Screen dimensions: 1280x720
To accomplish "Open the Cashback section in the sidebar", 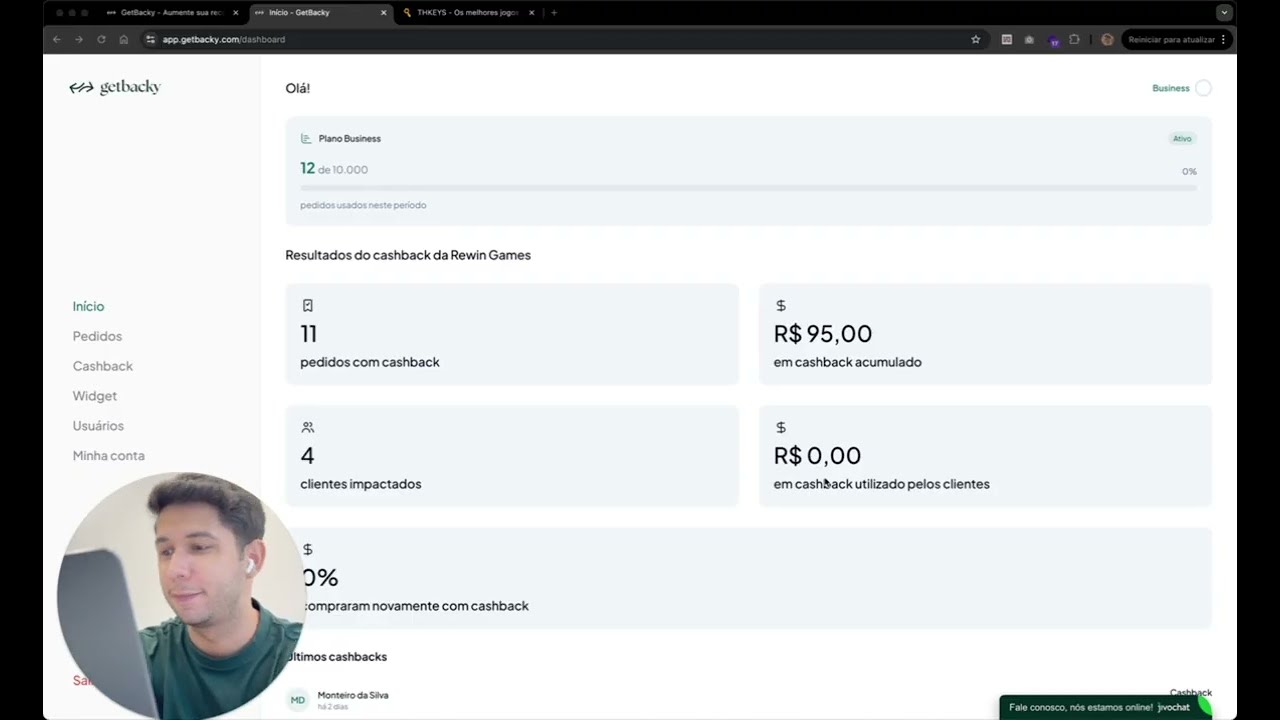I will (102, 366).
